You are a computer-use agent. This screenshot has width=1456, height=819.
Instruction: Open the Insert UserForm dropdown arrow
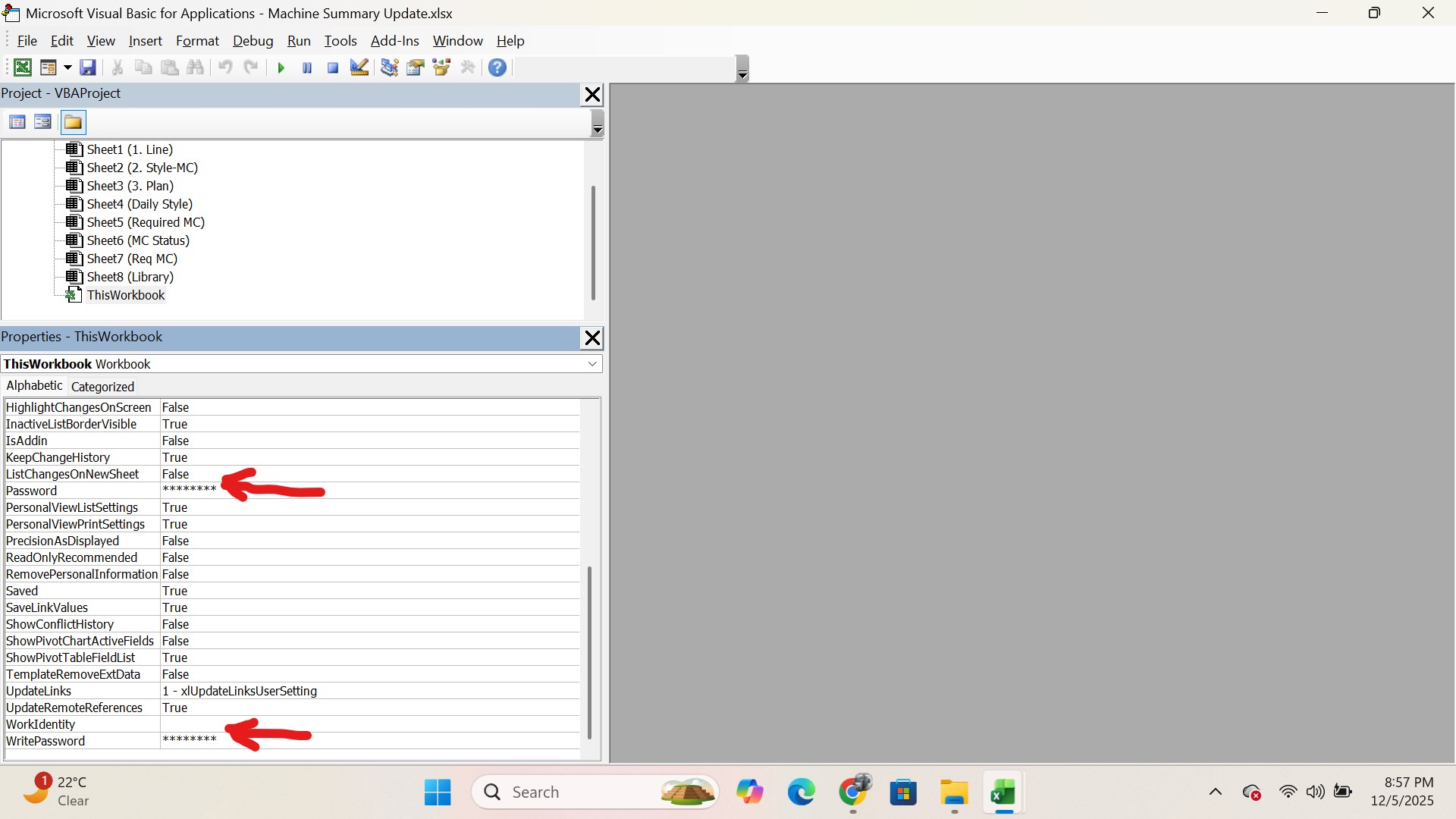(x=67, y=67)
